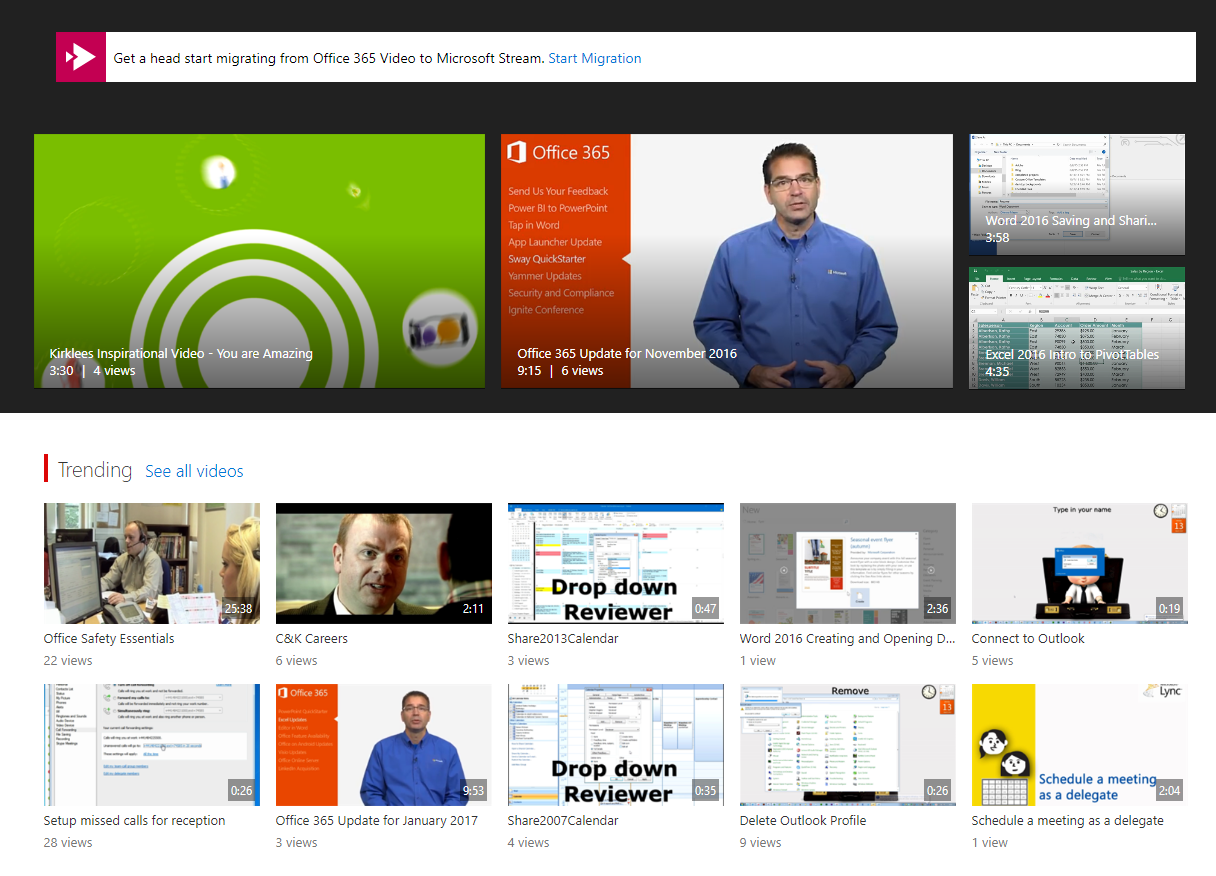The image size is (1216, 876).
Task: Open Schedule a meeting as delegate thumbnail
Action: 1080,745
